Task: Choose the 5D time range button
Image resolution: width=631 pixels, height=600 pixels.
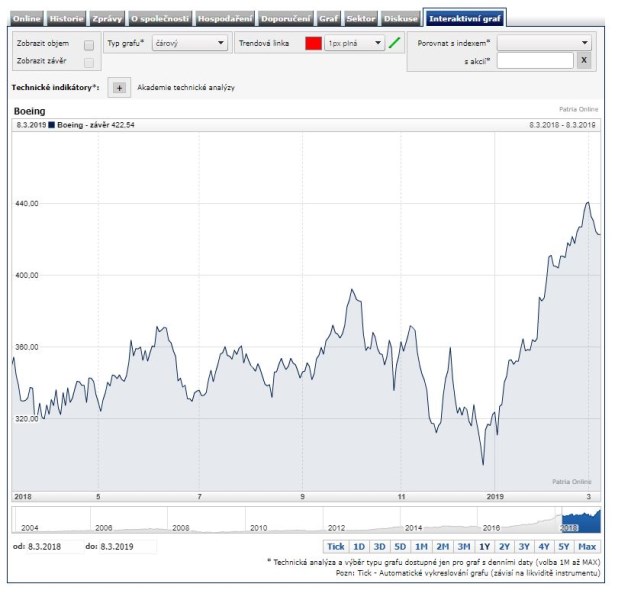Action: [400, 546]
